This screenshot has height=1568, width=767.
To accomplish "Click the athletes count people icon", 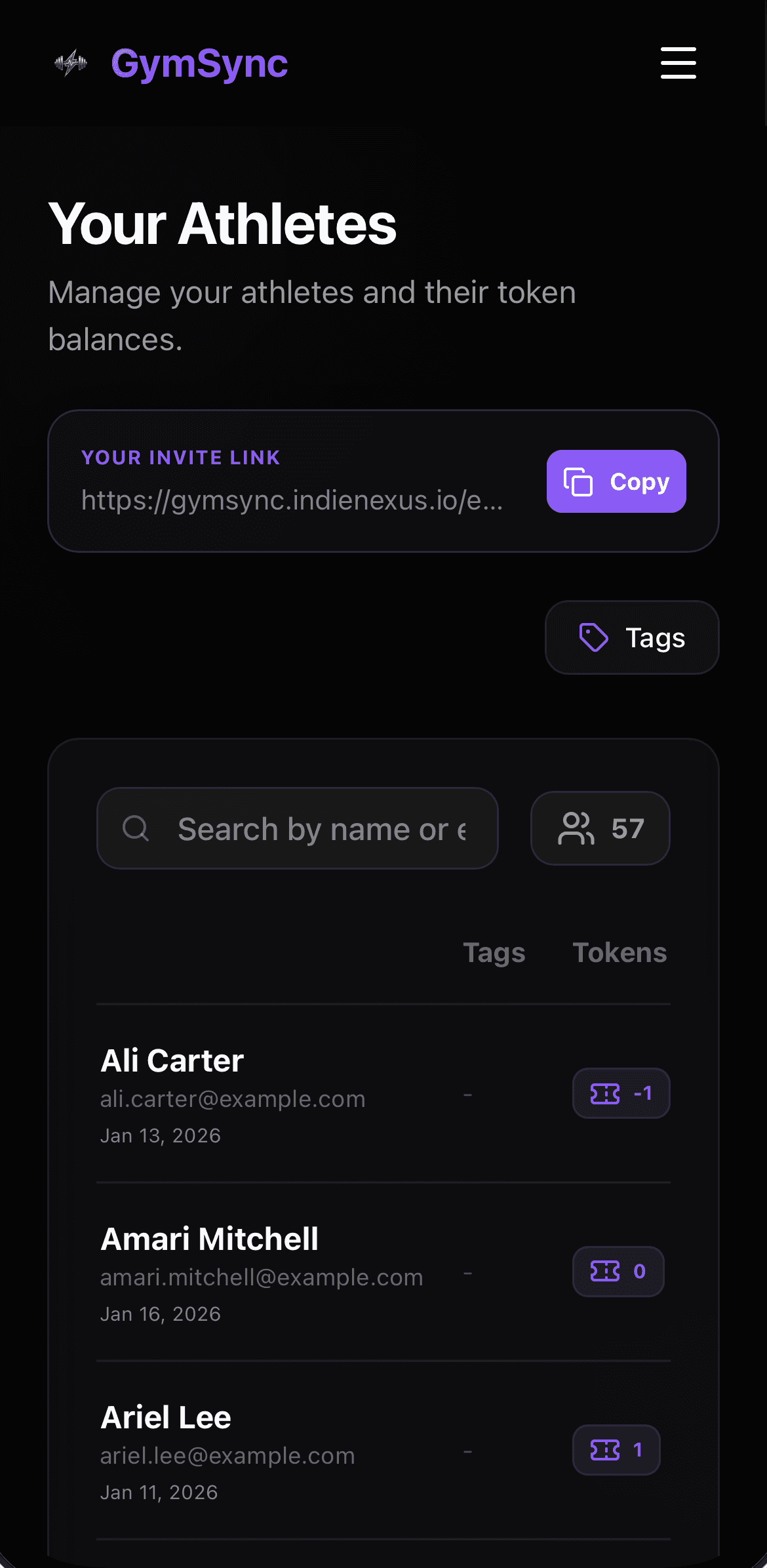I will [x=576, y=828].
